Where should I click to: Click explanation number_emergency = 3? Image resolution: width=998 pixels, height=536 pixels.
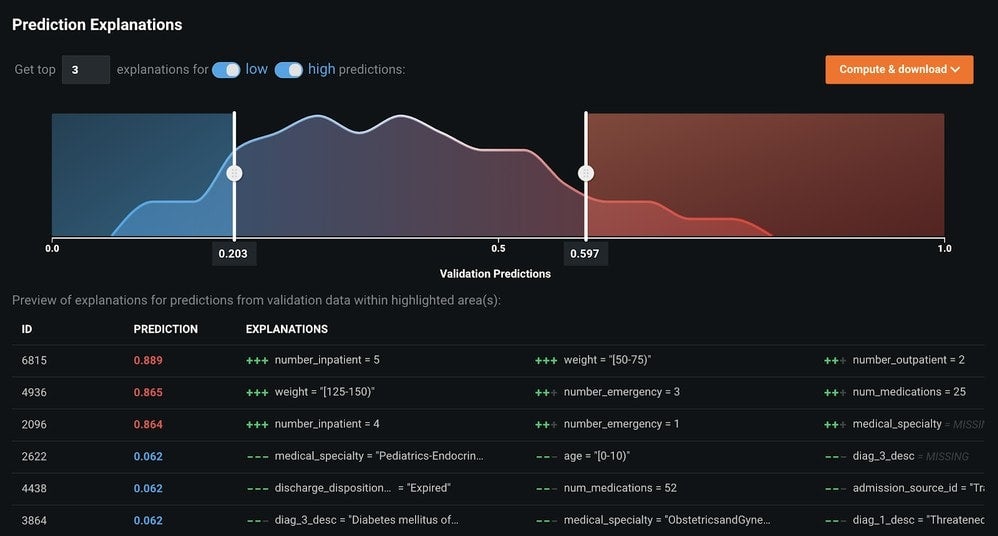(621, 391)
